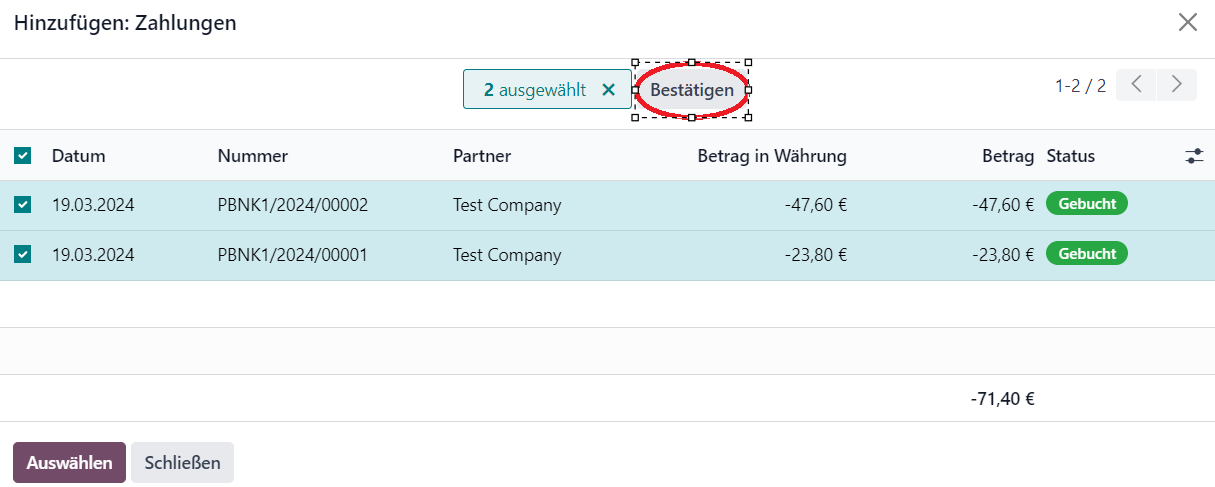Select the 2 ausgewählt selection box
Image resolution: width=1215 pixels, height=487 pixels.
tap(547, 89)
